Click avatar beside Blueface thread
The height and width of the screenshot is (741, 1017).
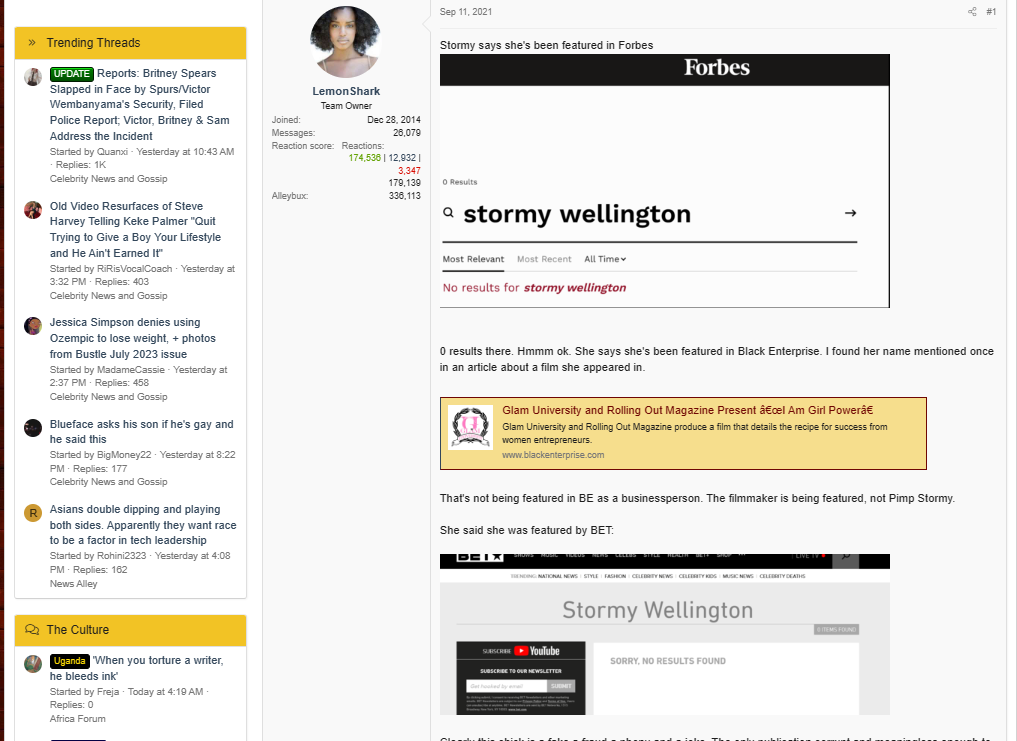pyautogui.click(x=33, y=428)
